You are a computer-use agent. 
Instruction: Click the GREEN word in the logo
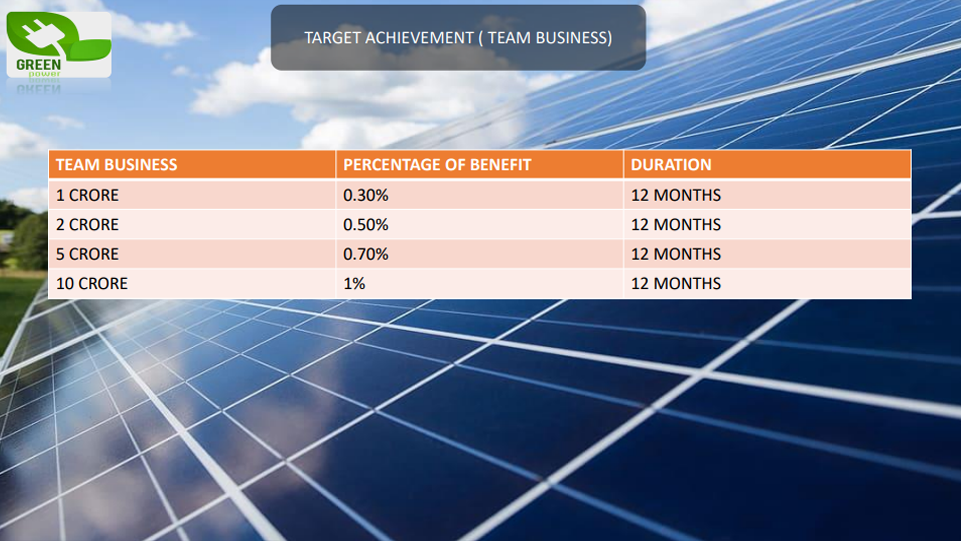[38, 64]
